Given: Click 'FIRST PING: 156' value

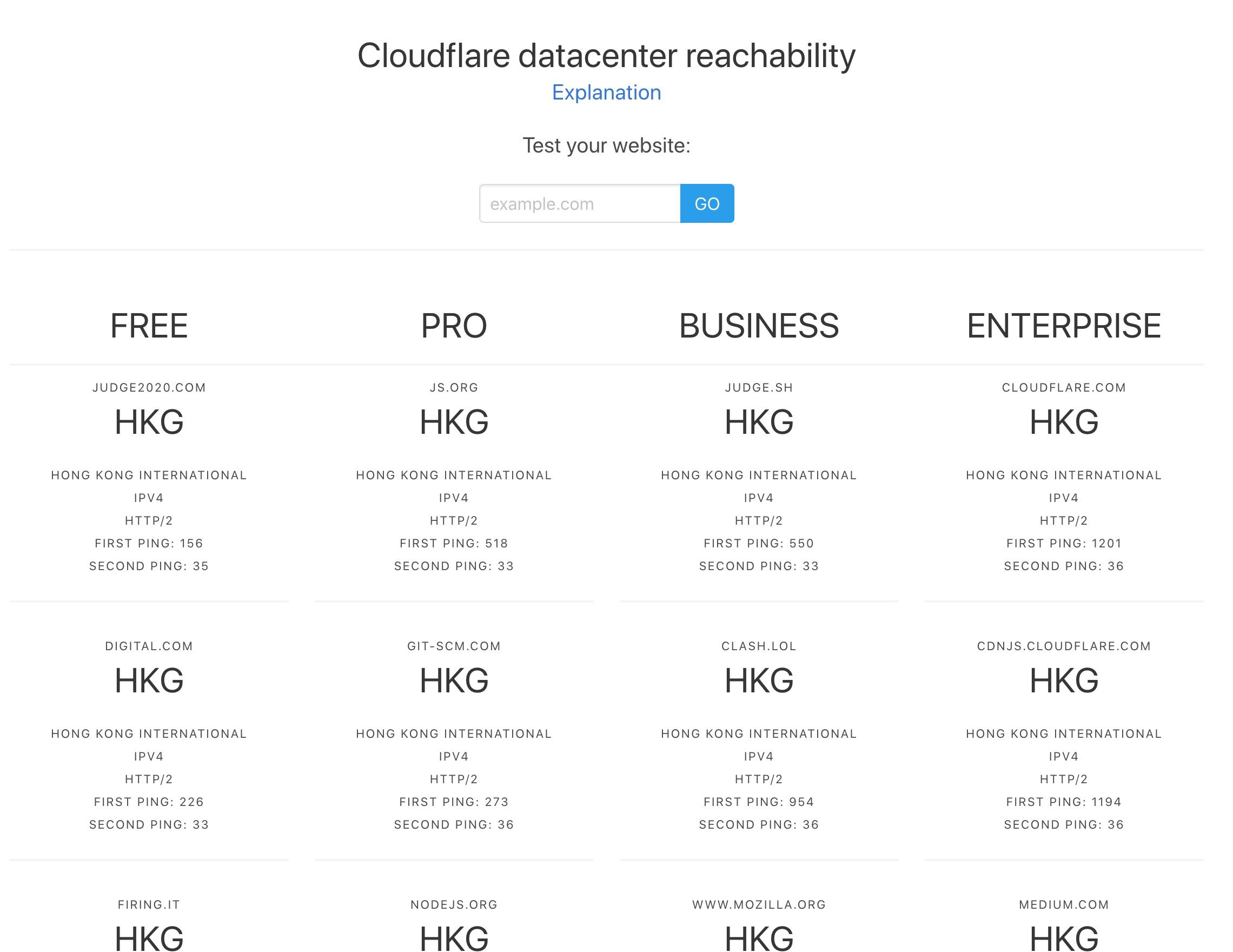Looking at the screenshot, I should tap(149, 543).
